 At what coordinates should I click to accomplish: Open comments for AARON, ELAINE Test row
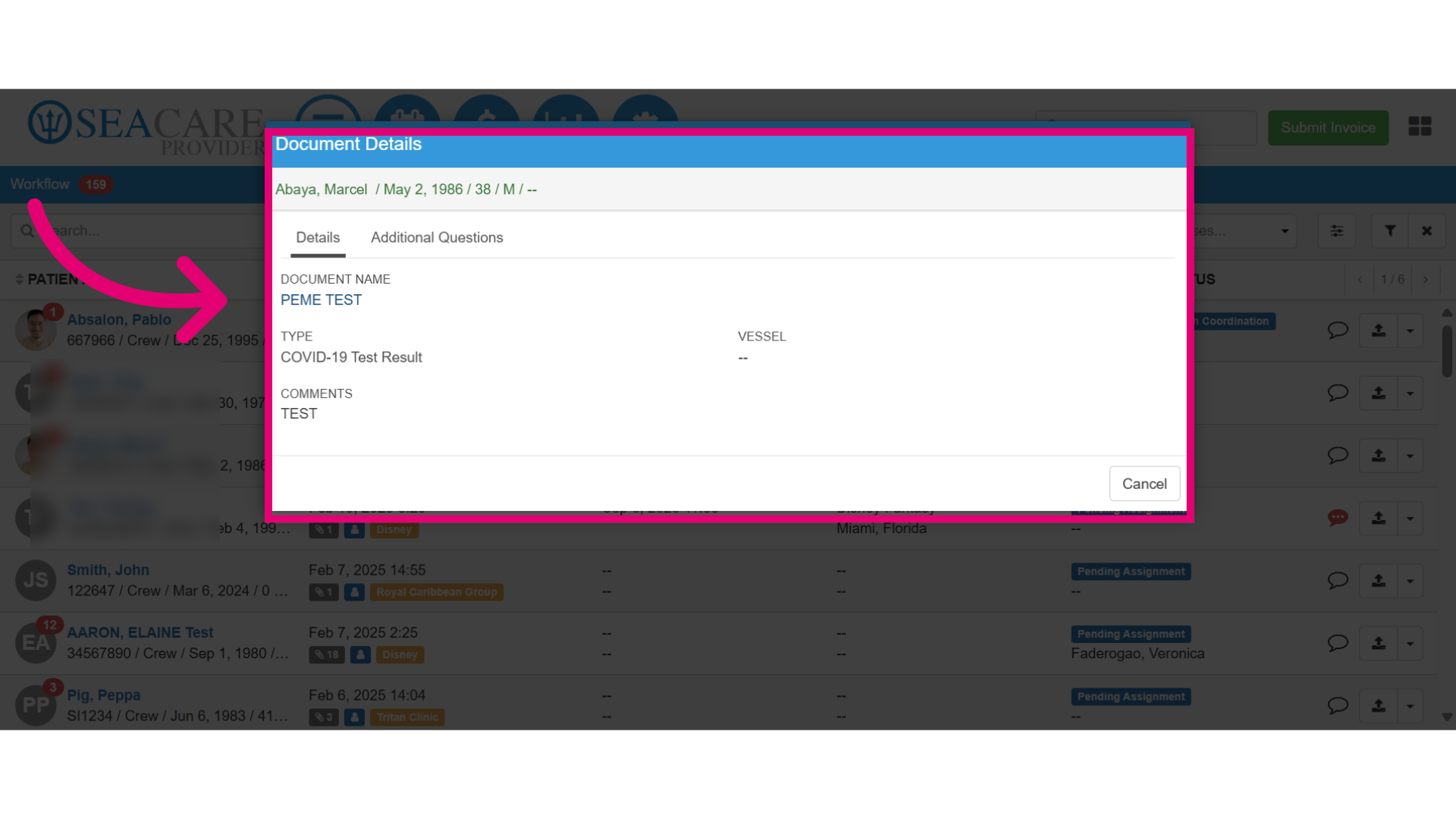[1338, 643]
